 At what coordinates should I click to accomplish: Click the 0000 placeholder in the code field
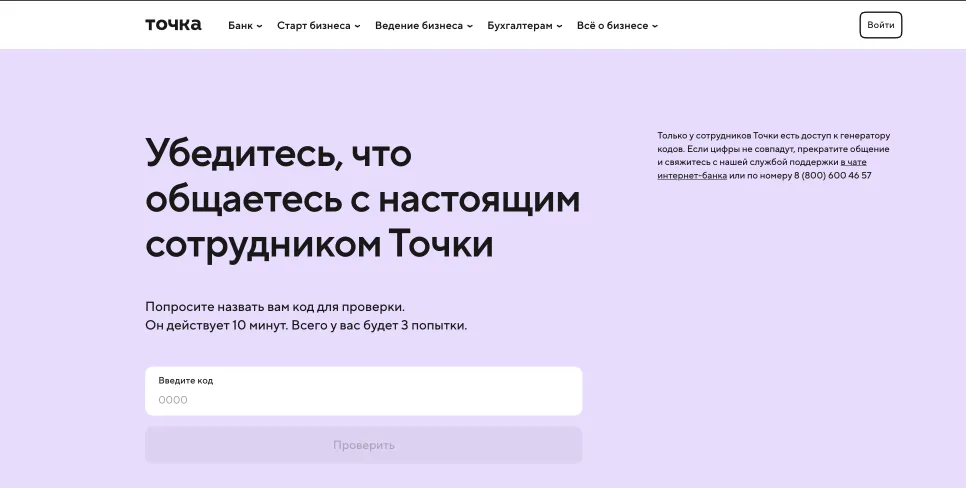(x=173, y=400)
